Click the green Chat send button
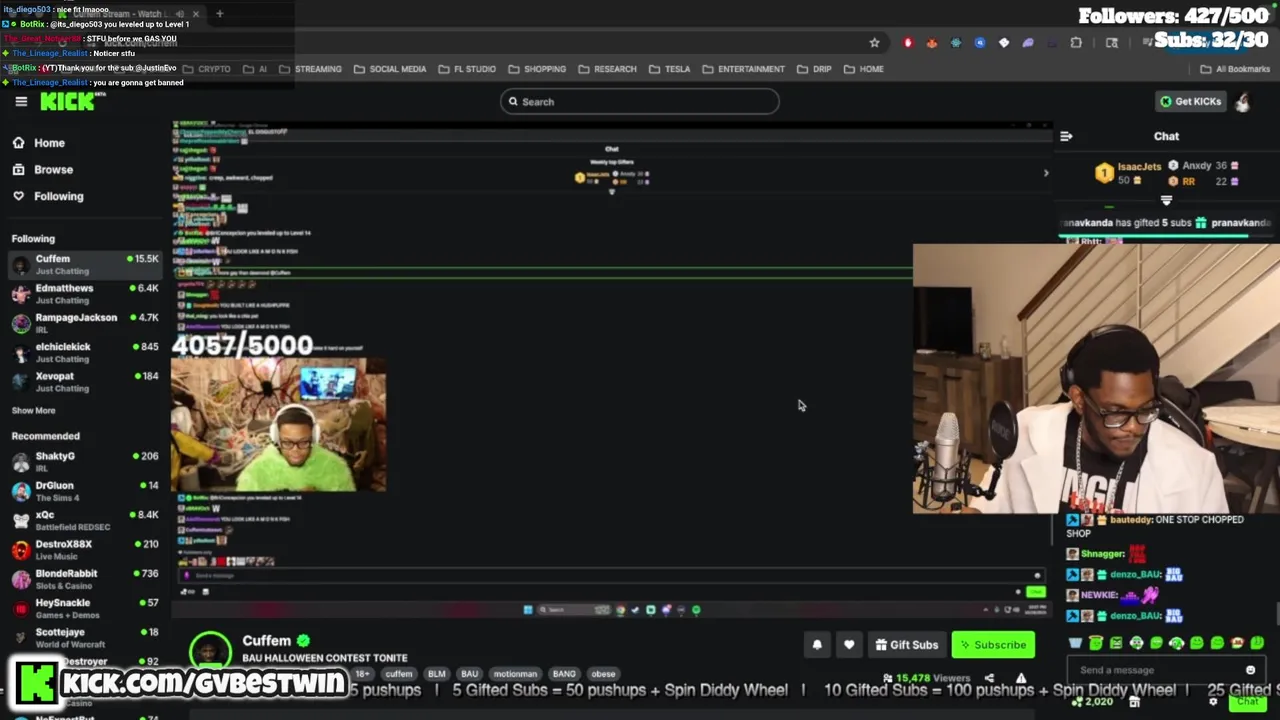1280x720 pixels. click(1246, 702)
